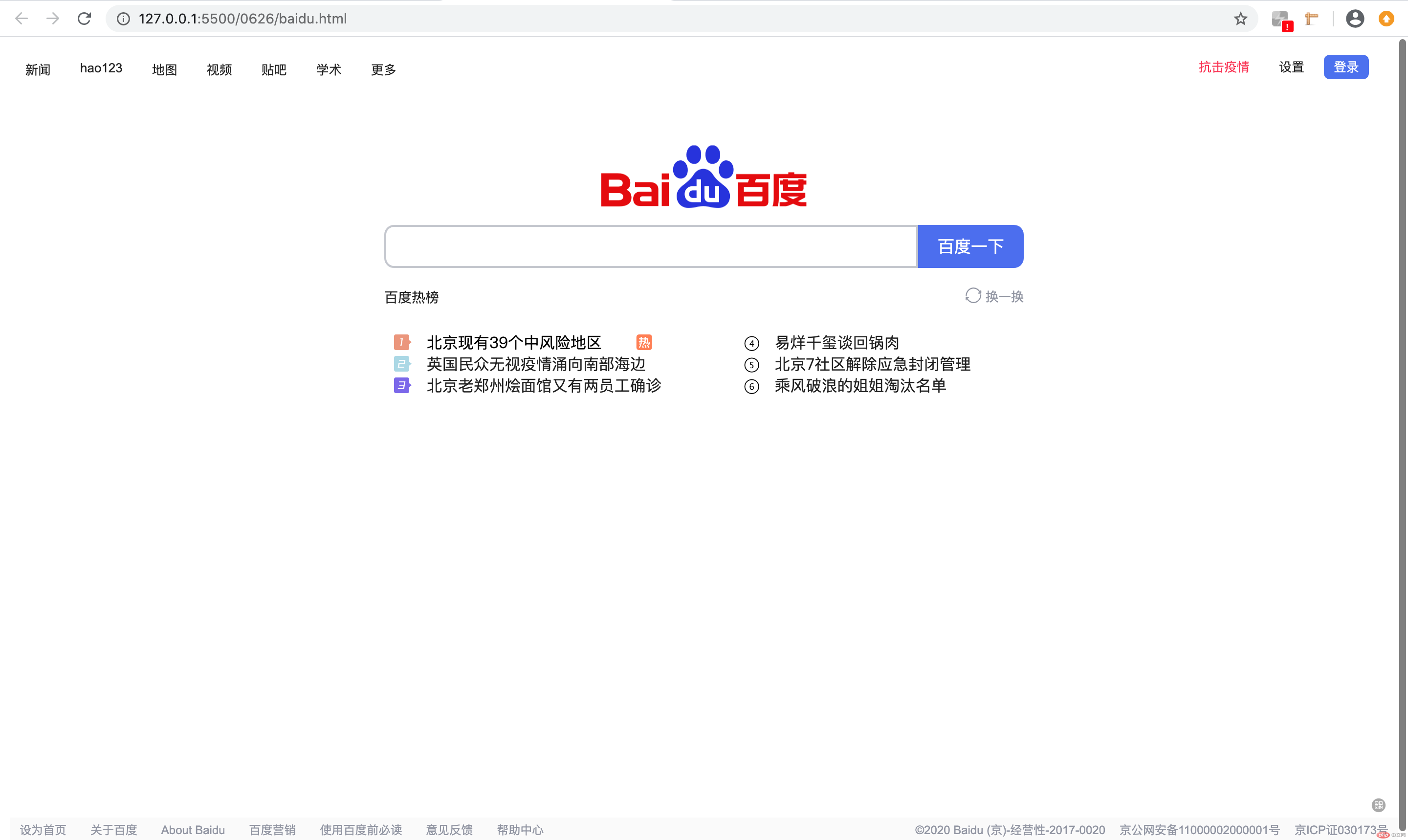Expand the 更多 menu
The width and height of the screenshot is (1408, 840).
(384, 69)
